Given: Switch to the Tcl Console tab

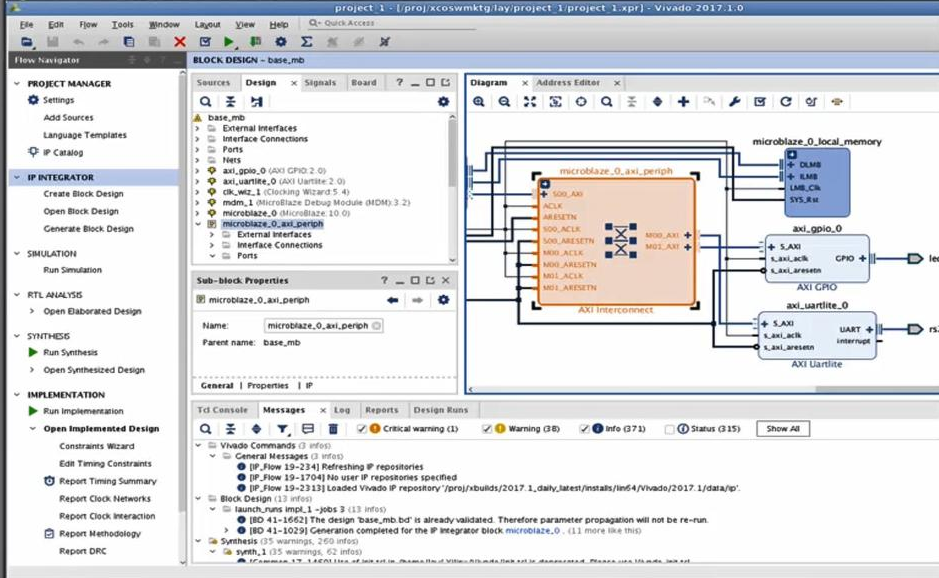Looking at the screenshot, I should pos(222,410).
